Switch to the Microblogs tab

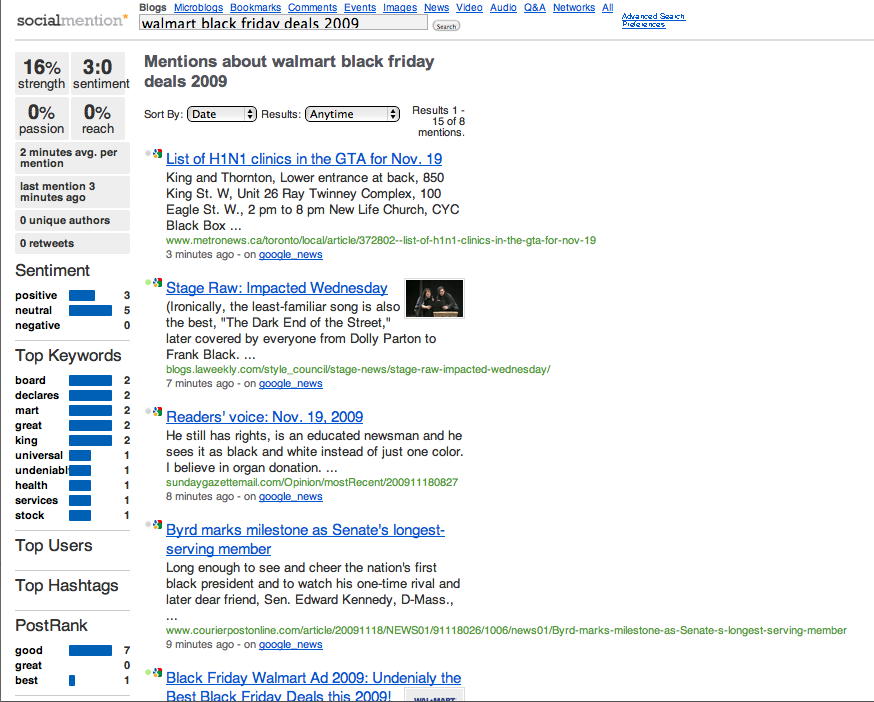click(198, 8)
